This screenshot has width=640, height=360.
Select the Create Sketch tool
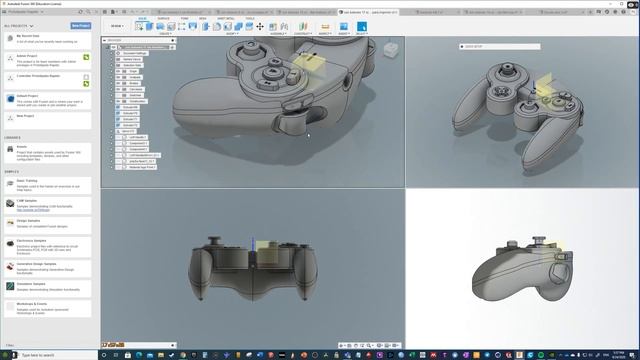[139, 27]
